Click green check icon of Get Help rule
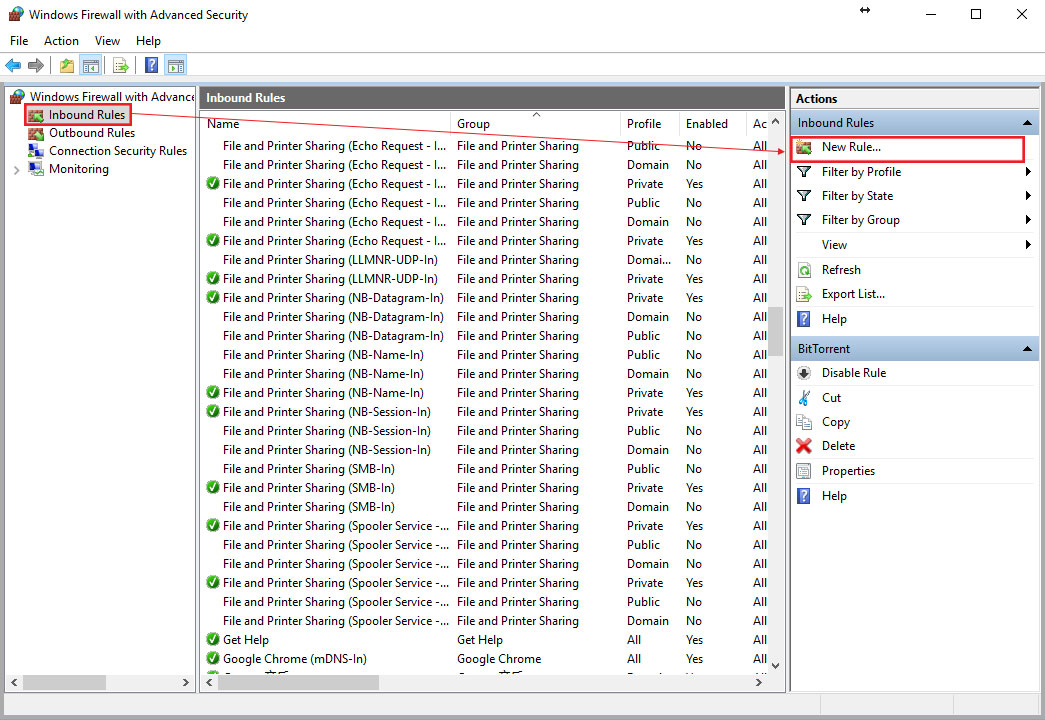The height and width of the screenshot is (720, 1045). click(213, 639)
